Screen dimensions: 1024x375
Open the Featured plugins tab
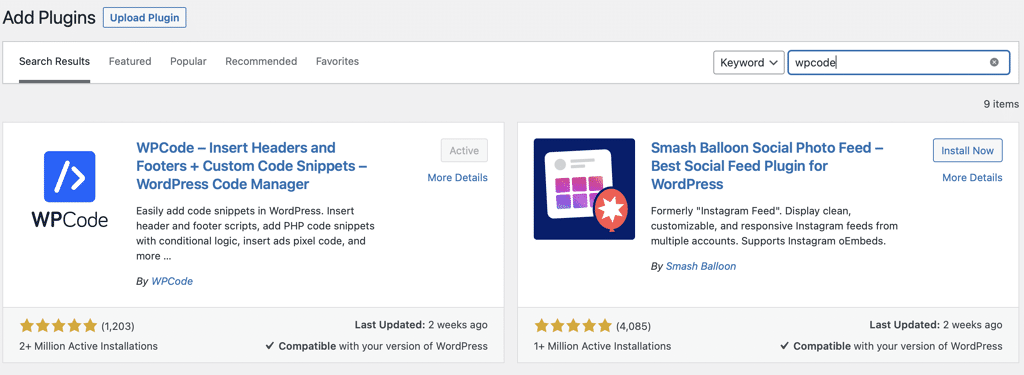point(130,61)
